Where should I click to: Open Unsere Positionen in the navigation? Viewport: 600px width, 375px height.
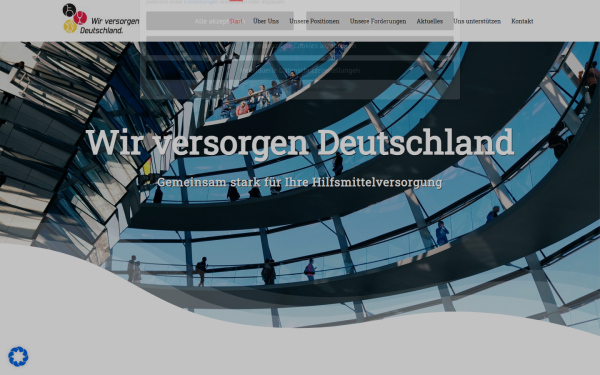(x=314, y=21)
